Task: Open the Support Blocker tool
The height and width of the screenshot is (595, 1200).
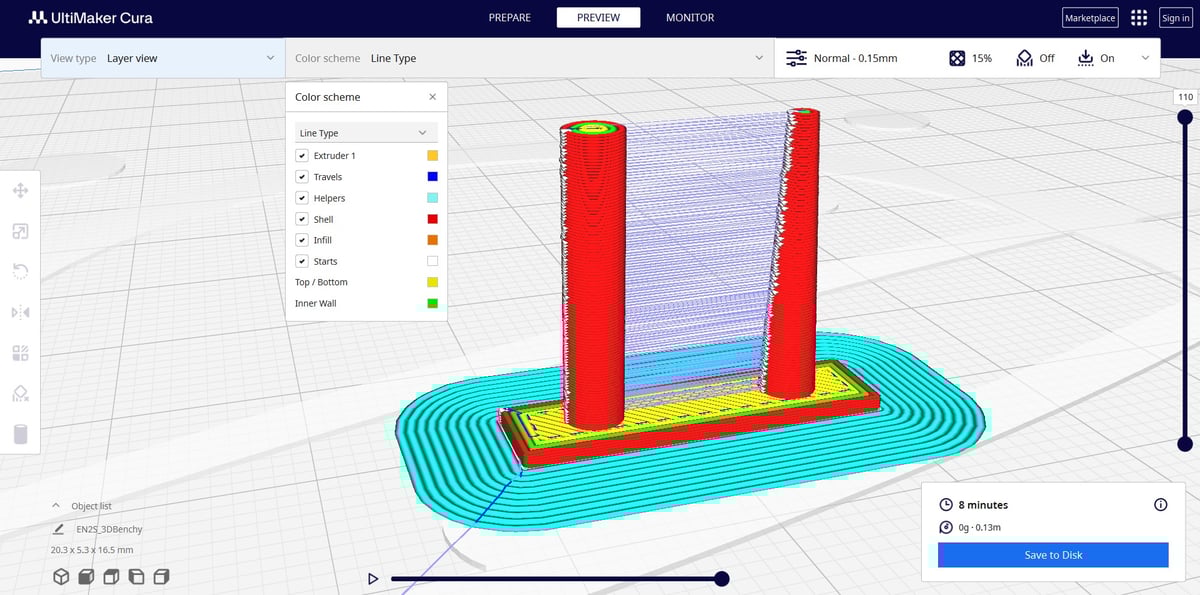Action: 20,393
